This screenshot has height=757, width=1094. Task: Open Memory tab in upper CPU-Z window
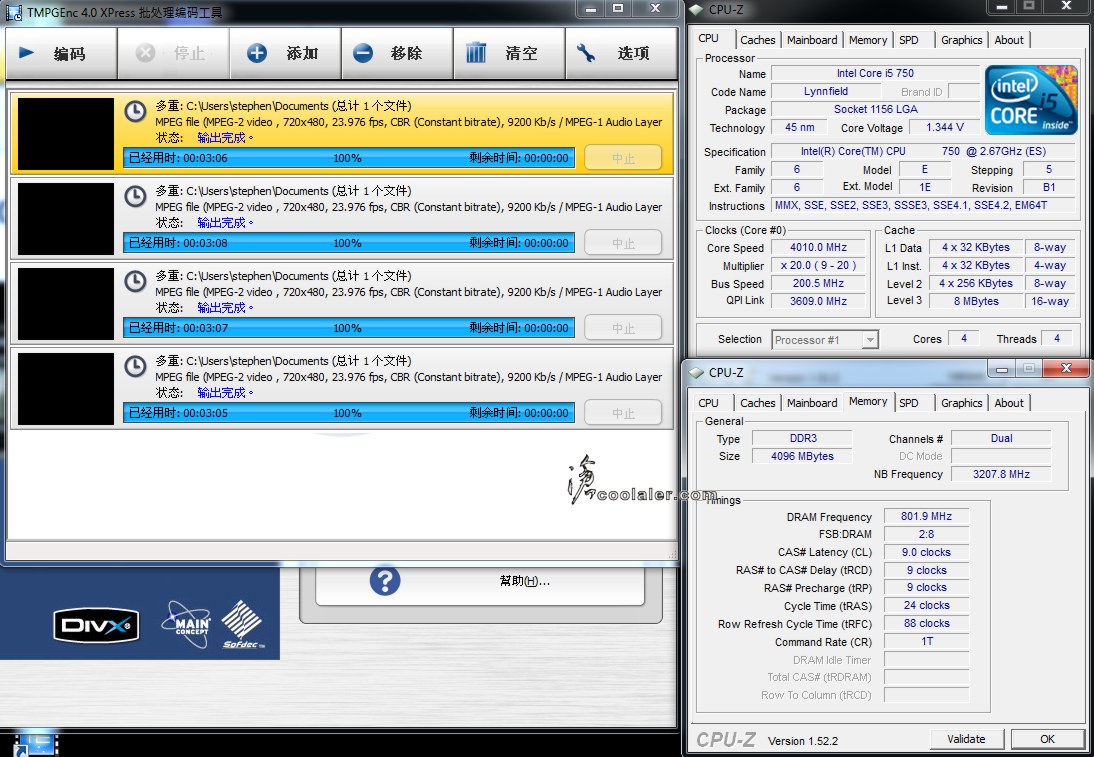(868, 40)
